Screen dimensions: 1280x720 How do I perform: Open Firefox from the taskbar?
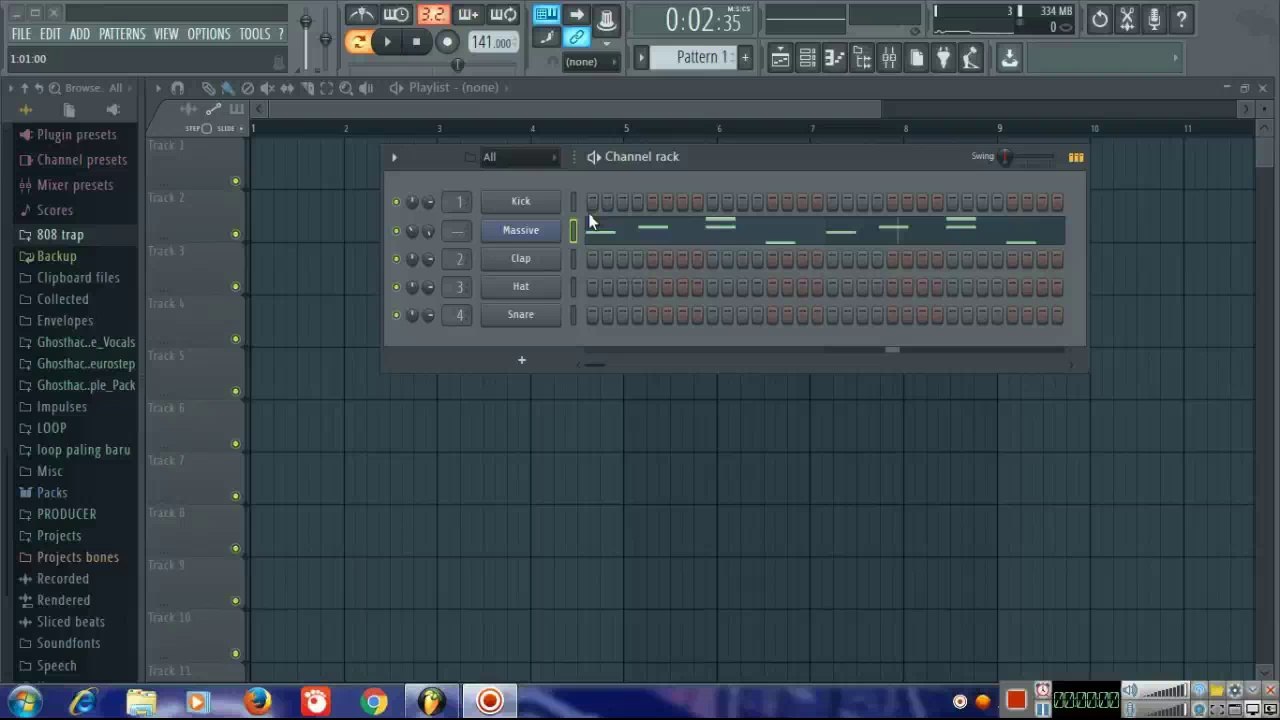point(257,702)
